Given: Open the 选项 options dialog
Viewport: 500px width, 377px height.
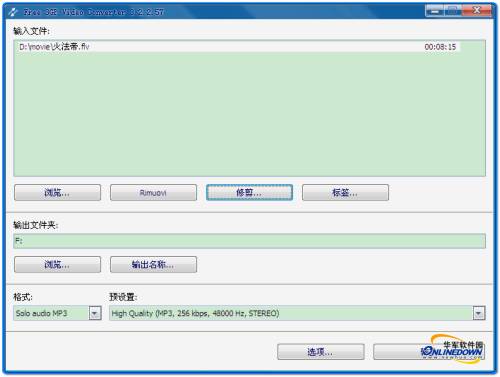Looking at the screenshot, I should pyautogui.click(x=320, y=352).
